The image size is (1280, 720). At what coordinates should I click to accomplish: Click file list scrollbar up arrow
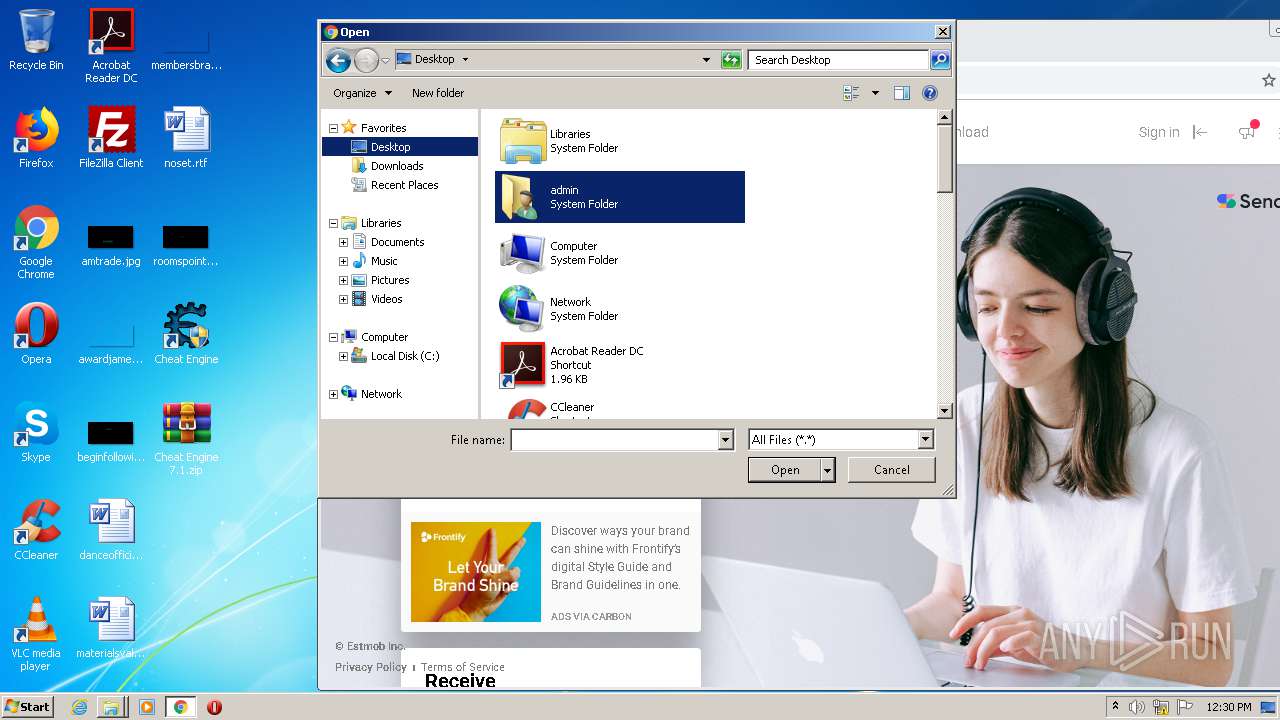(944, 118)
